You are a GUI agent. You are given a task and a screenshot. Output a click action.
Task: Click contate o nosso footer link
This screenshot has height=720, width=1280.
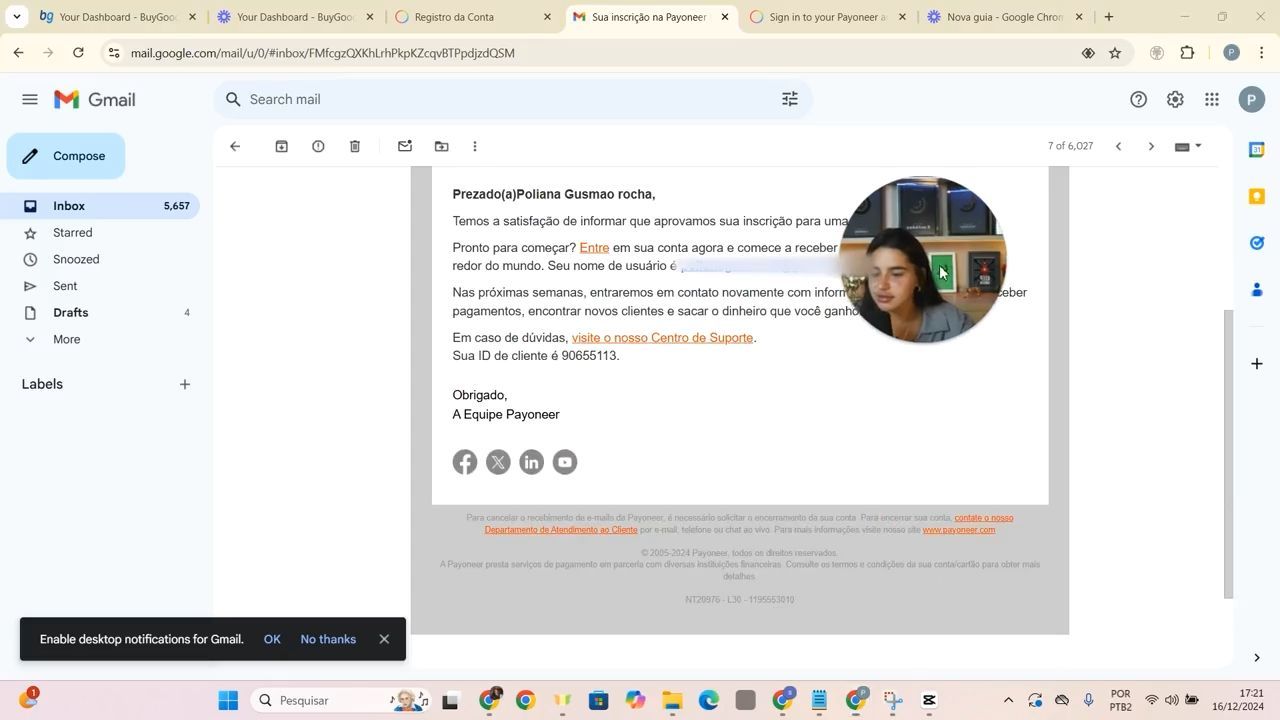pyautogui.click(x=984, y=518)
